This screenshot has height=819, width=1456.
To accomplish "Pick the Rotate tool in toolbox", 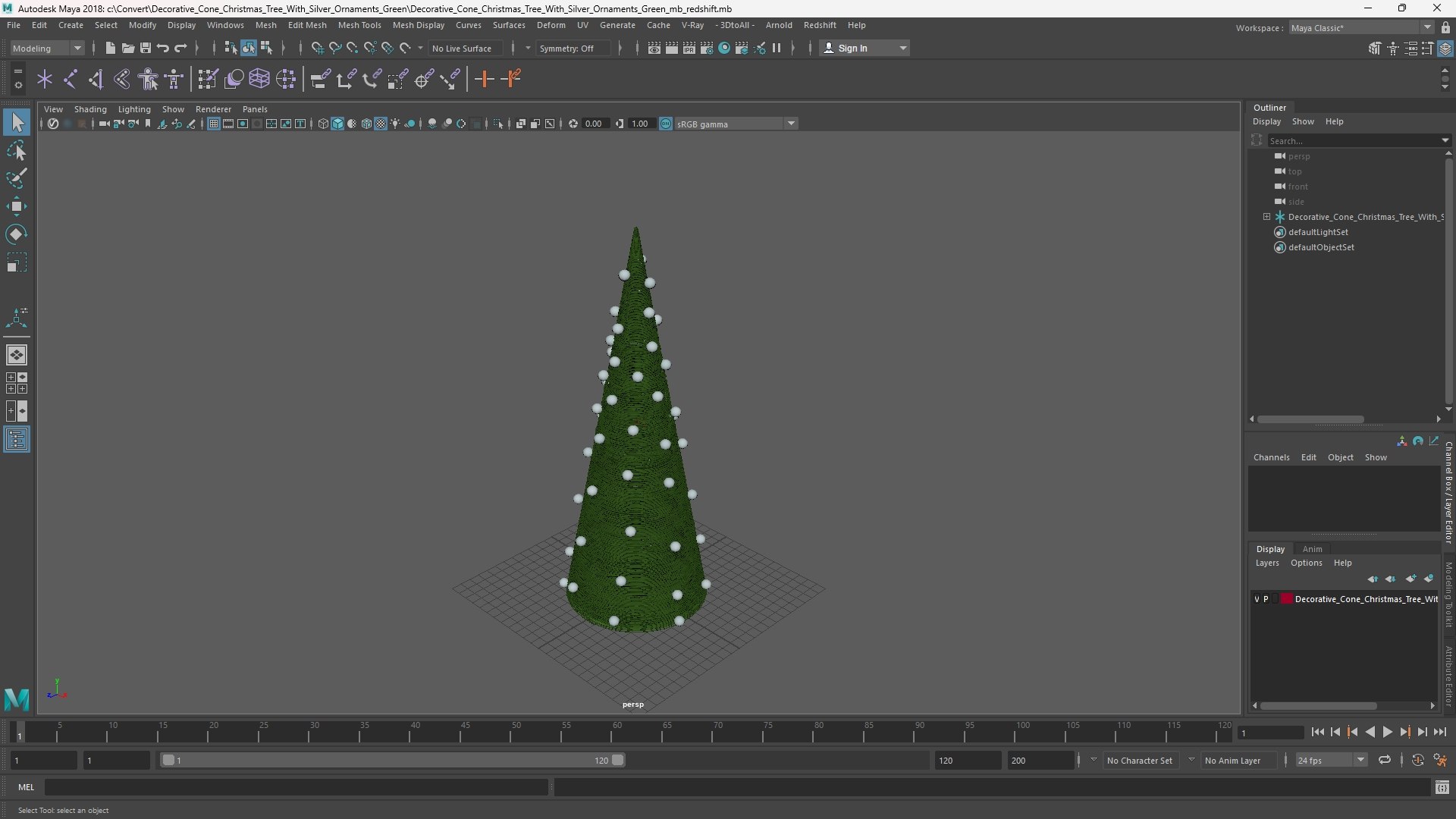I will coord(17,234).
